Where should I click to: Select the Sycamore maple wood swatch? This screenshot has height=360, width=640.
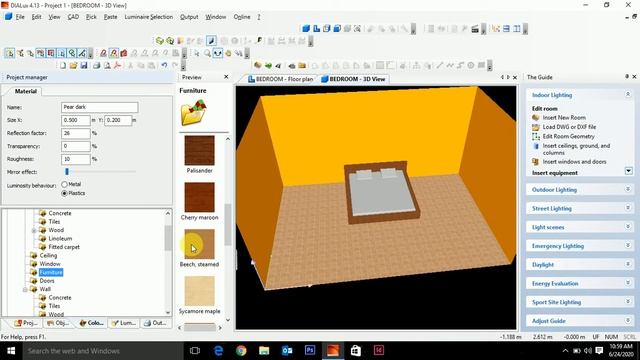tap(199, 291)
